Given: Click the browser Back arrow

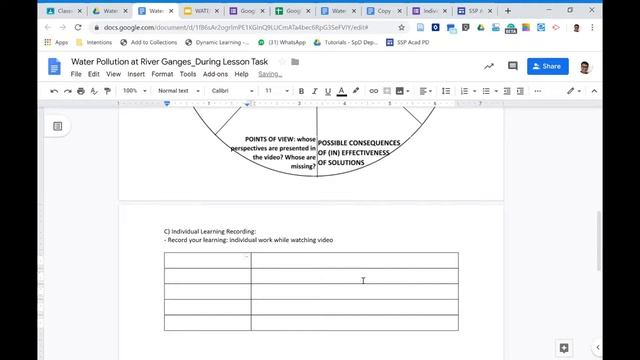Looking at the screenshot, I should pyautogui.click(x=48, y=27).
